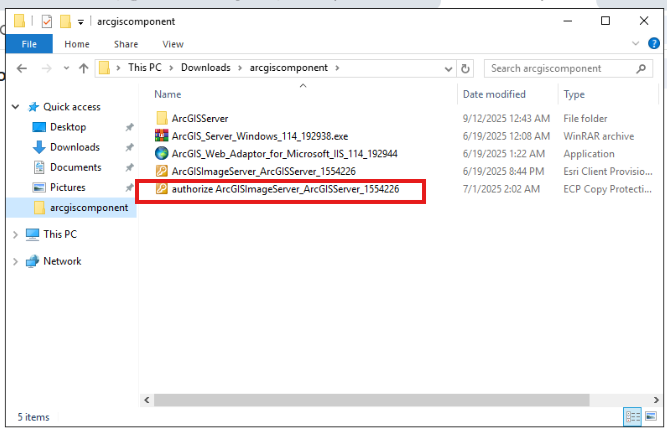Open the View ribbon tab
Screen dimensions: 667x430
pyautogui.click(x=173, y=44)
